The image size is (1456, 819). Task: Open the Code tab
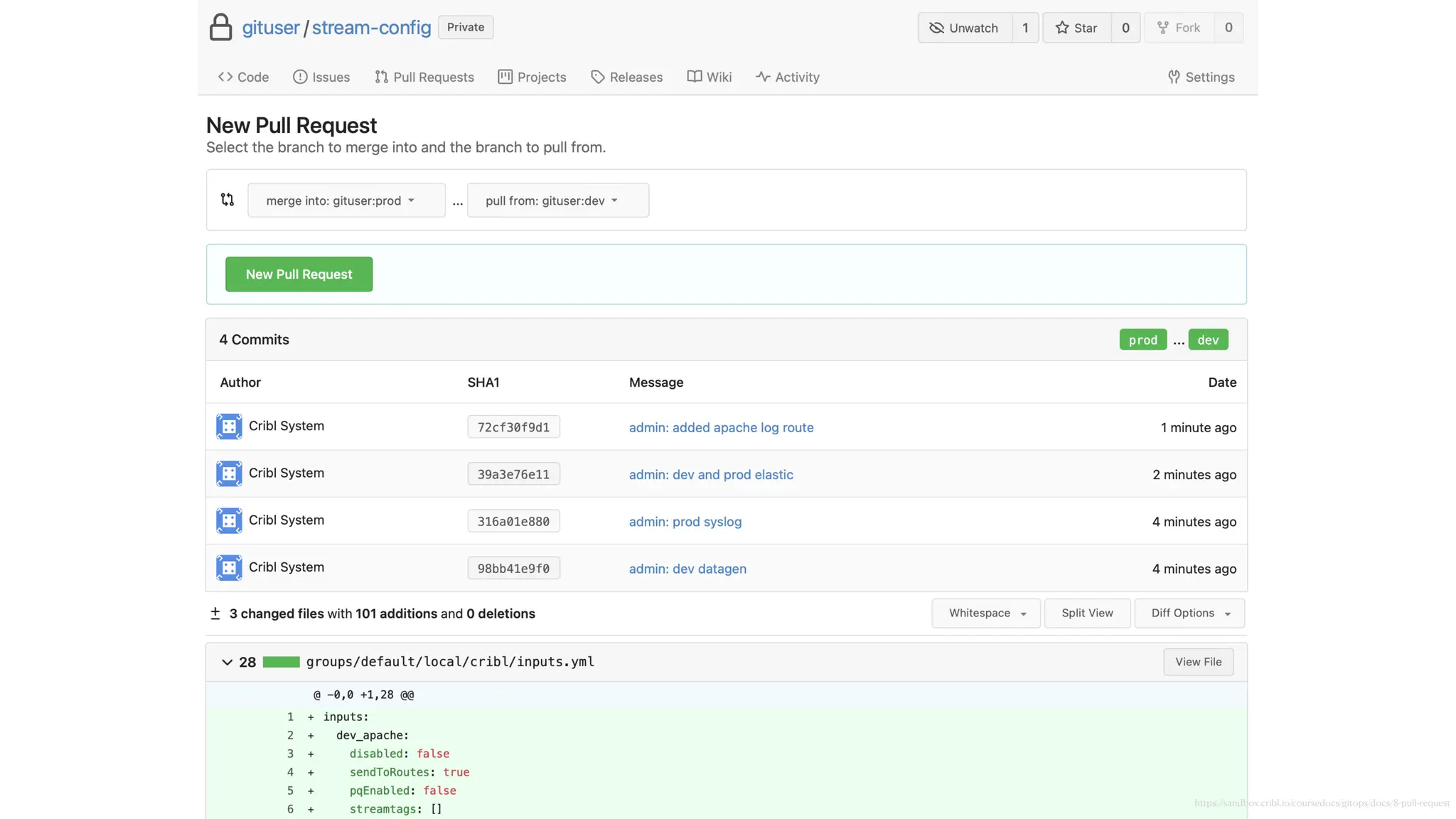coord(243,77)
